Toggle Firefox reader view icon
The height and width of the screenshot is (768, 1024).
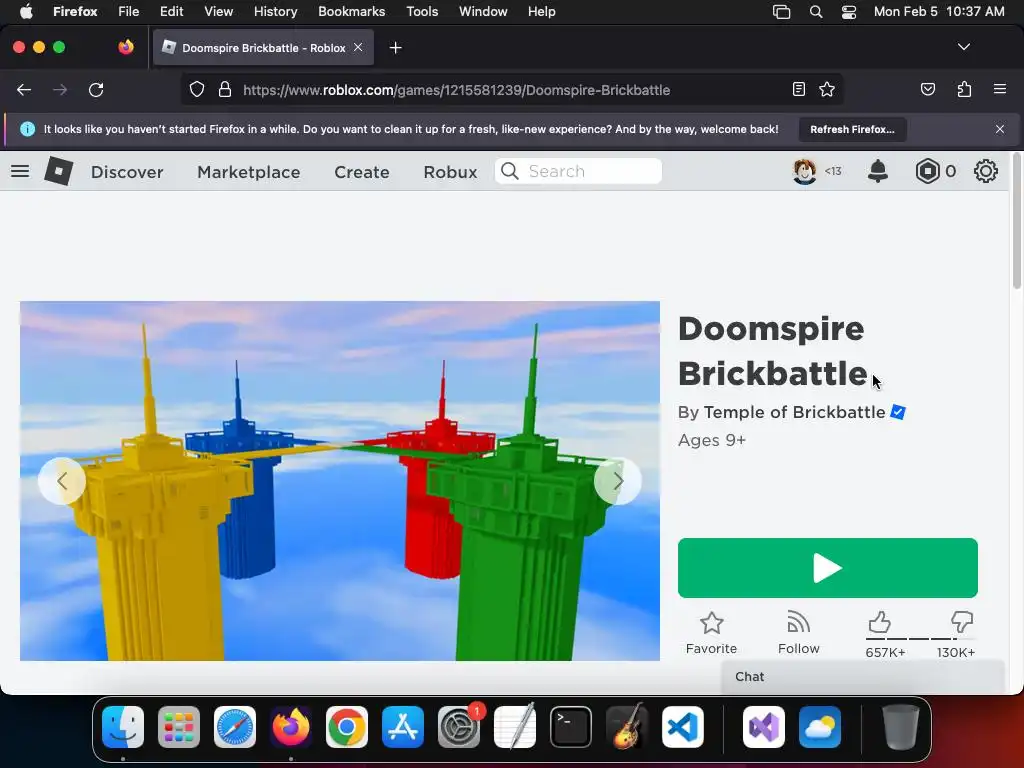[x=799, y=89]
